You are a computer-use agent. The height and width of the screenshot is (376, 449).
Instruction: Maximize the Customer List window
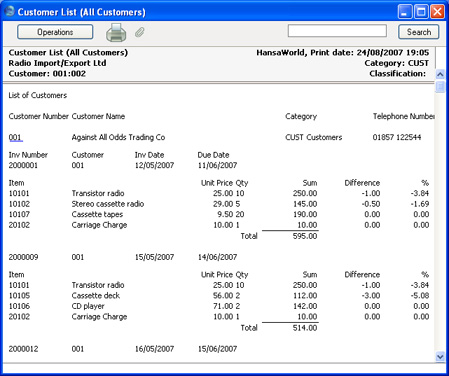[421, 12]
